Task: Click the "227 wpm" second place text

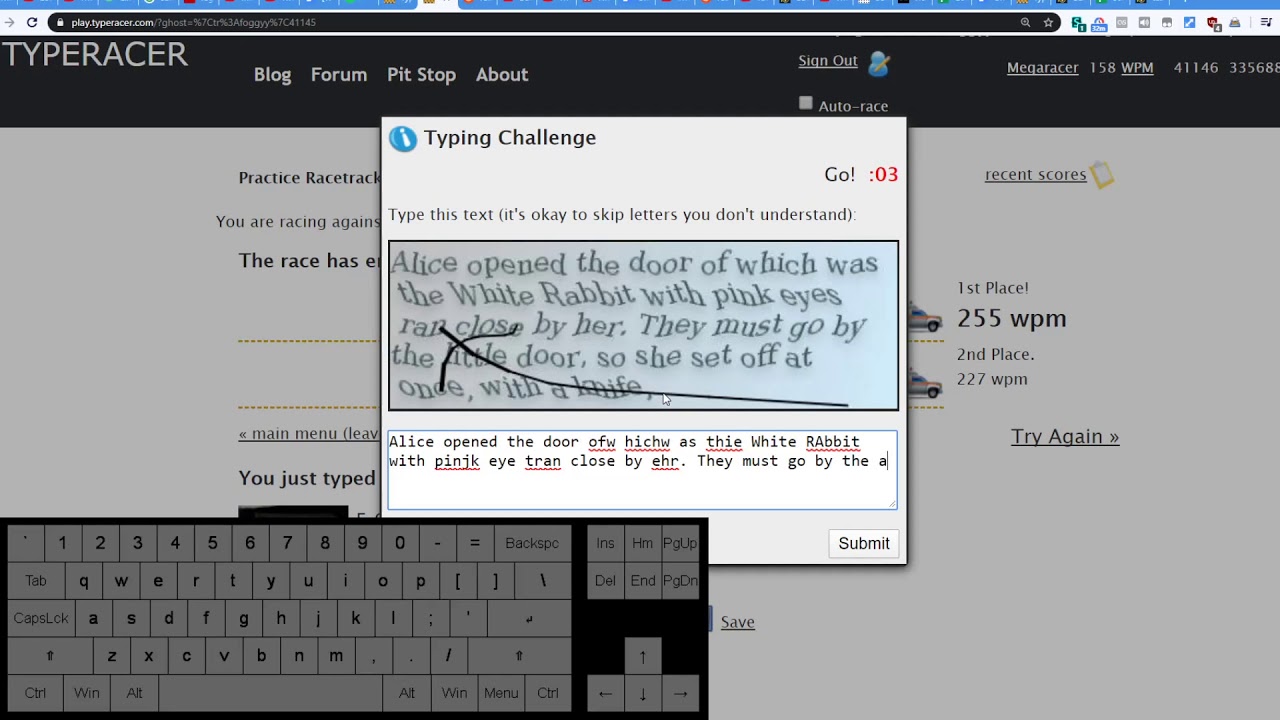Action: coord(992,379)
